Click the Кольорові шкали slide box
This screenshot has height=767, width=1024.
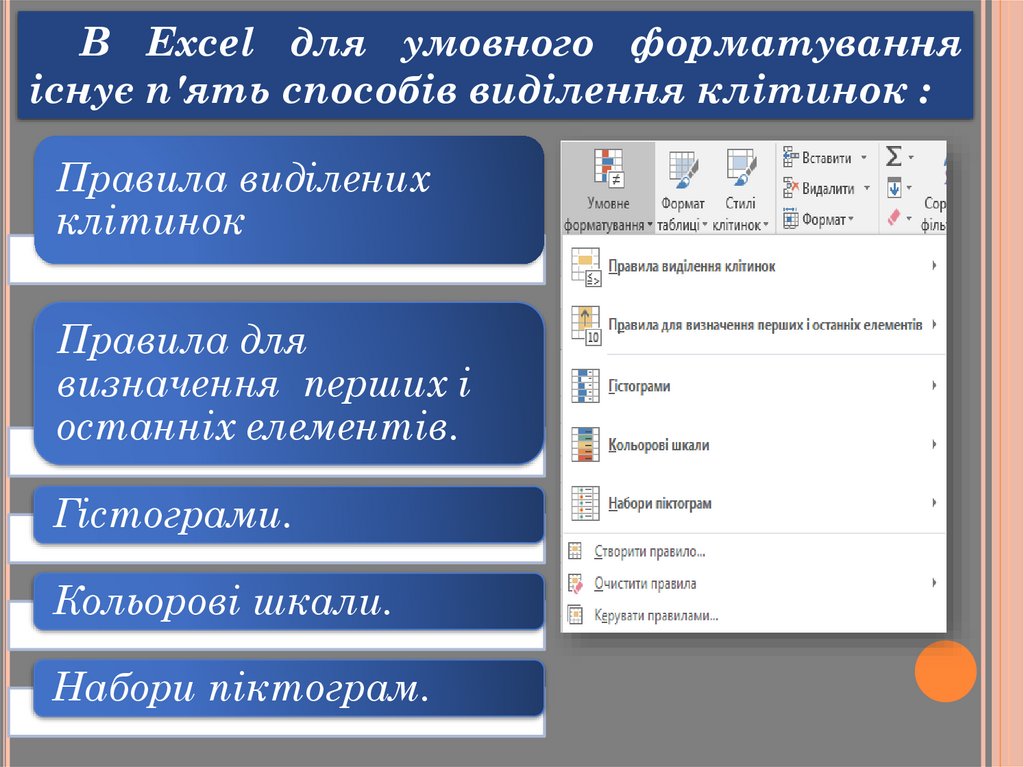289,601
